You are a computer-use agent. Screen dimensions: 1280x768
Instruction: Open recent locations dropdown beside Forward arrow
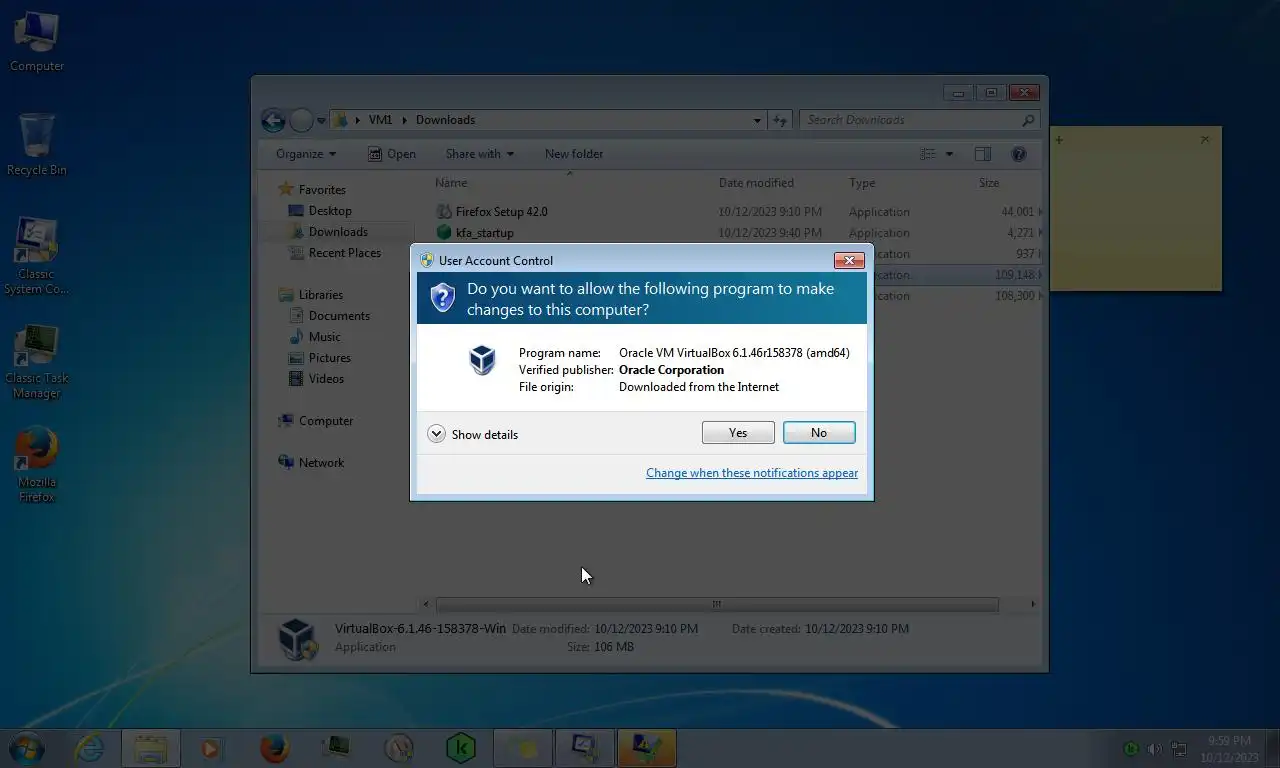[x=322, y=120]
